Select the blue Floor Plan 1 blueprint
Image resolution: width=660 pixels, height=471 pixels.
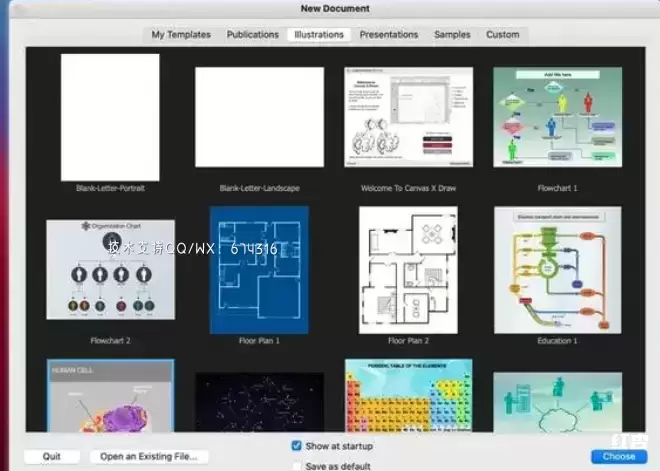(259, 270)
